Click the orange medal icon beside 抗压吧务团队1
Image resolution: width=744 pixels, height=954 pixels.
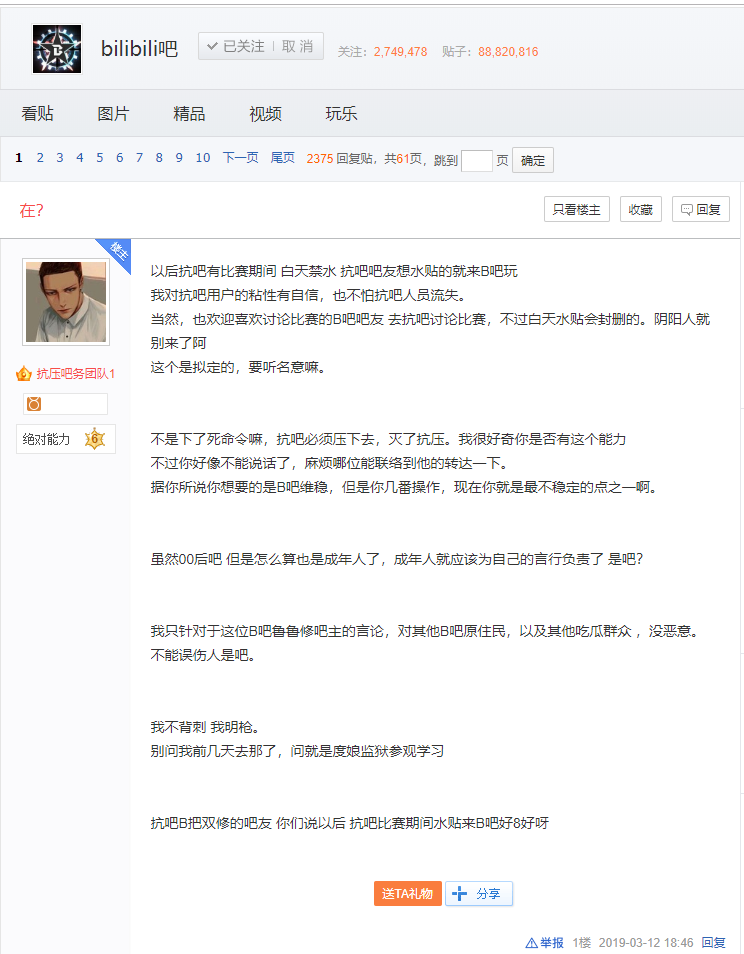(24, 374)
